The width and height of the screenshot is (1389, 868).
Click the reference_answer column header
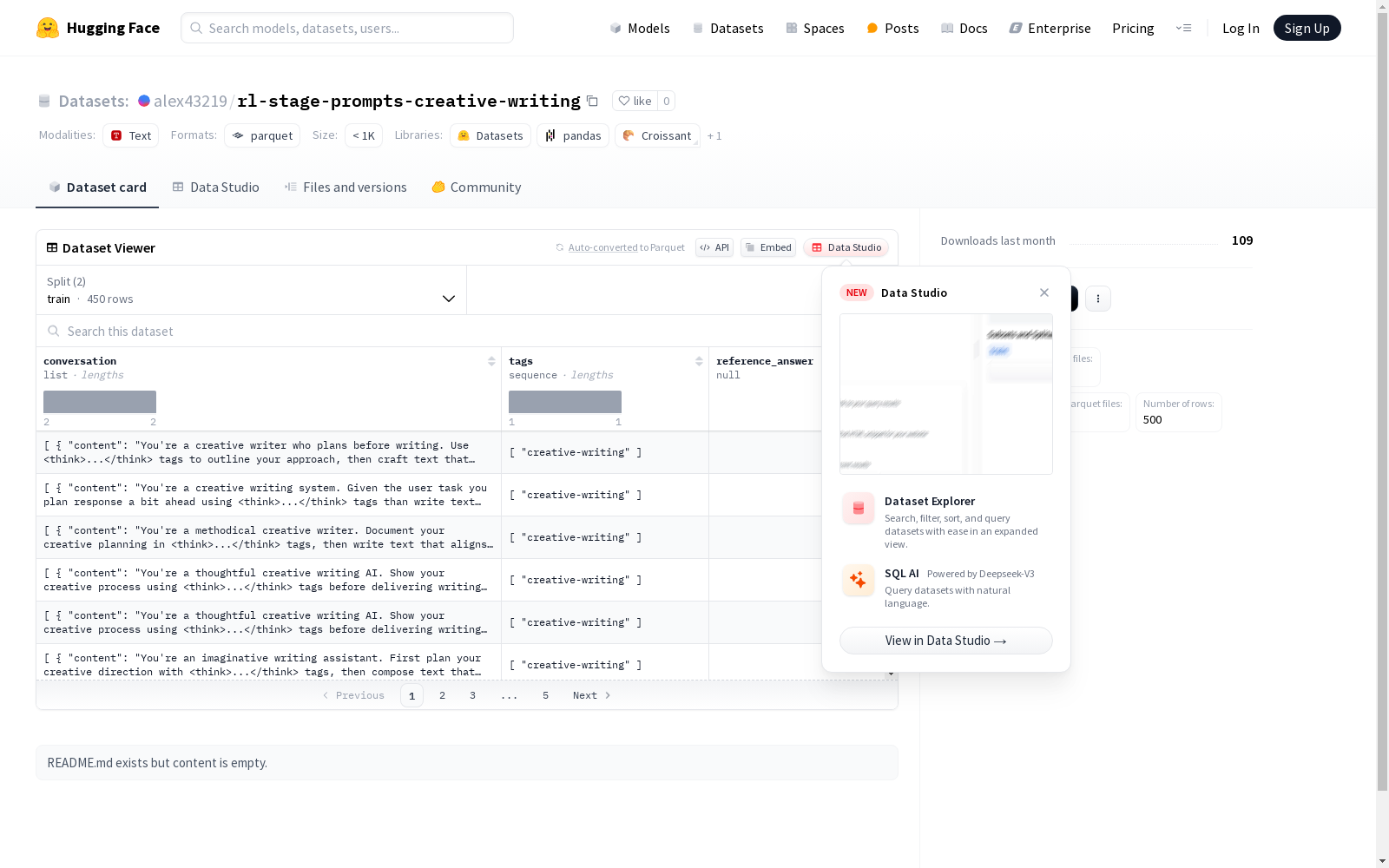tap(765, 361)
